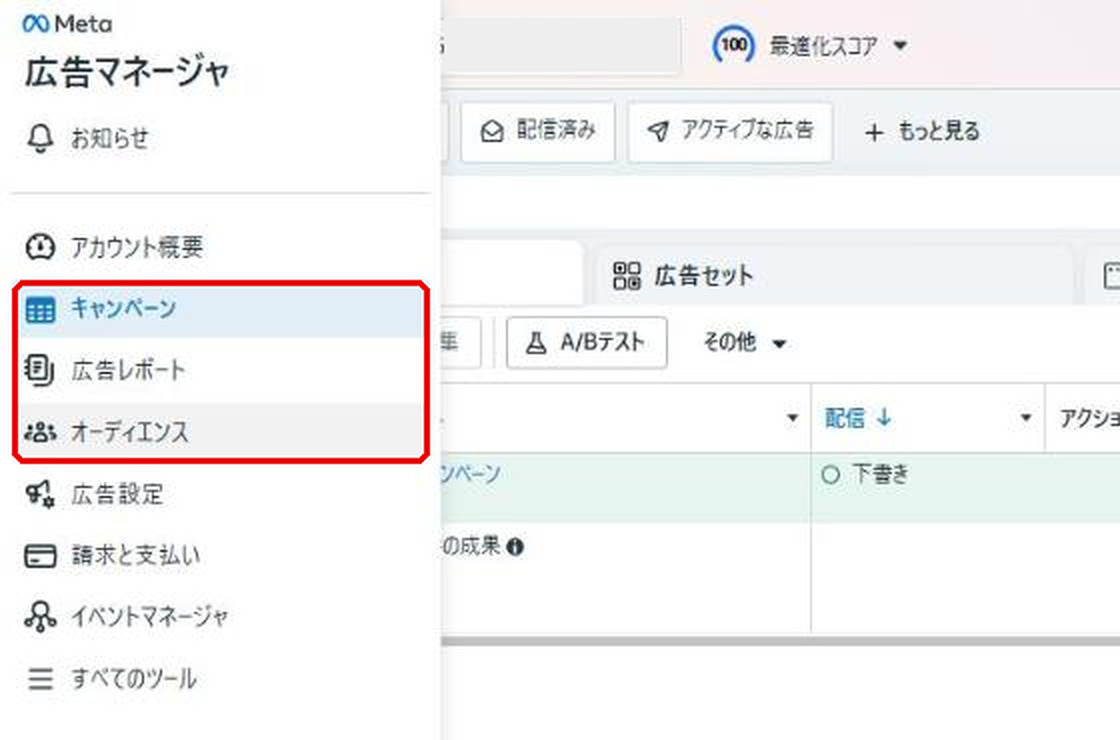Click the flask icon on A/Bテスト
Viewport: 1120px width, 740px height.
coord(536,344)
